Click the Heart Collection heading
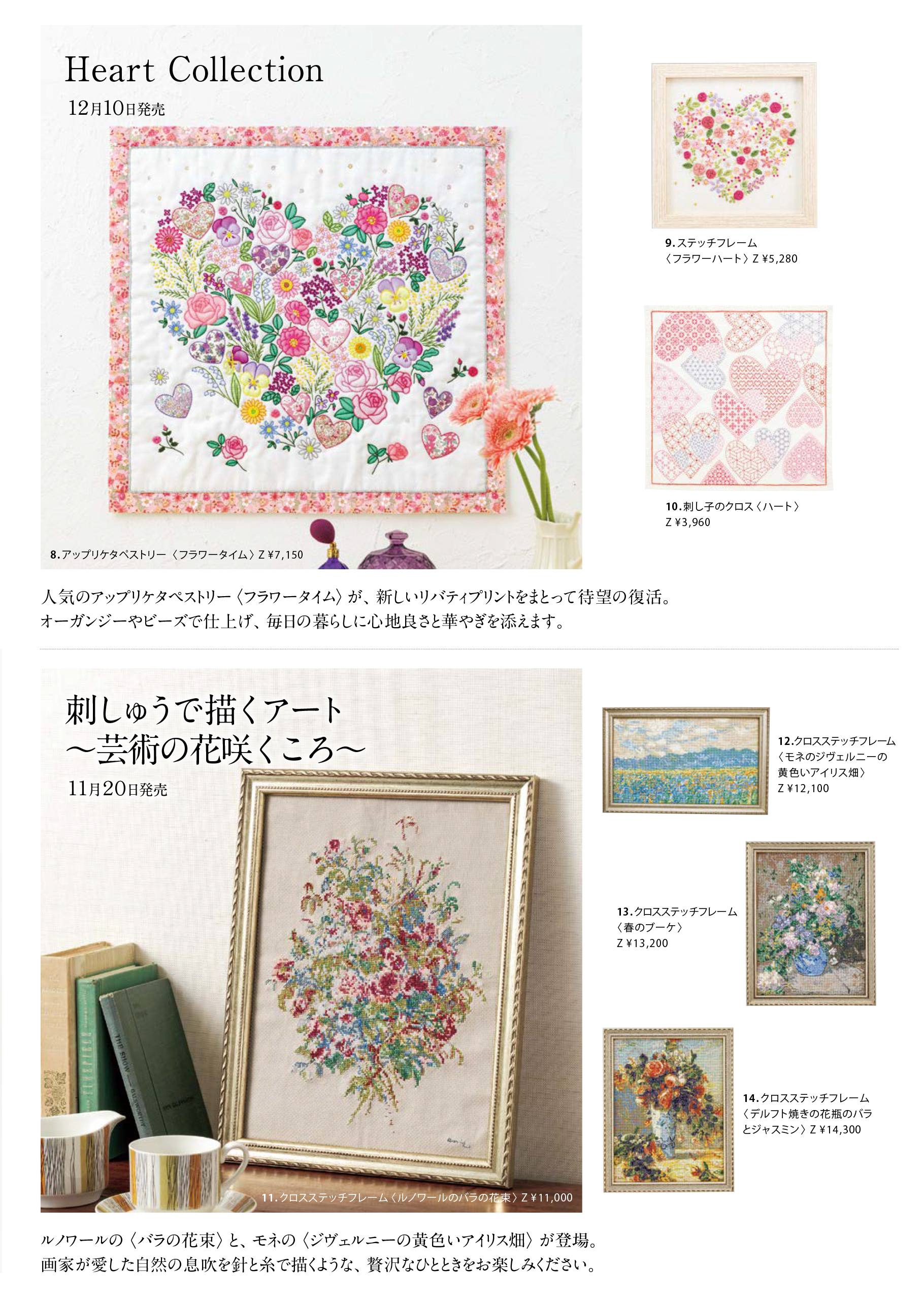This screenshot has width=924, height=1300. [x=194, y=70]
